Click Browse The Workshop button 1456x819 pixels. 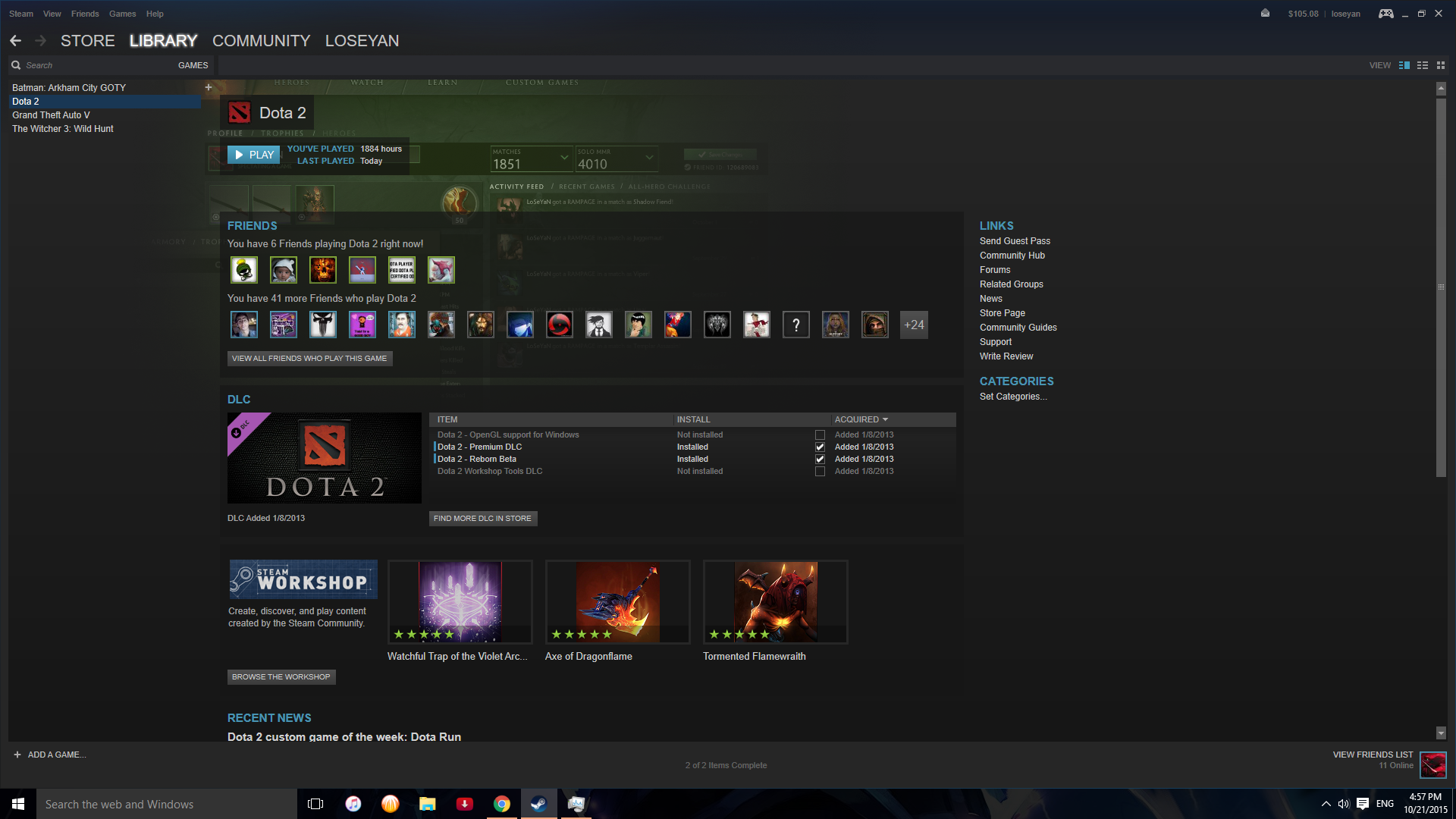(x=281, y=677)
